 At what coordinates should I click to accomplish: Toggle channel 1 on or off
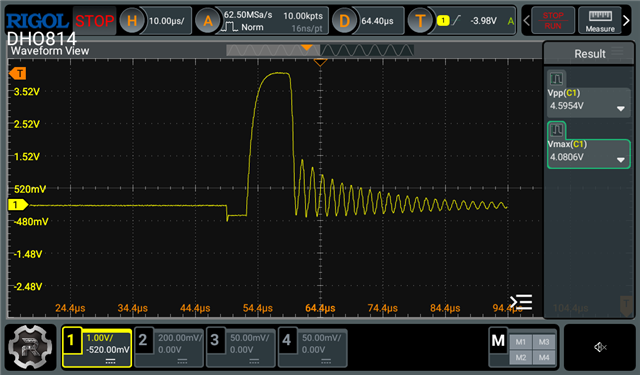click(x=97, y=348)
